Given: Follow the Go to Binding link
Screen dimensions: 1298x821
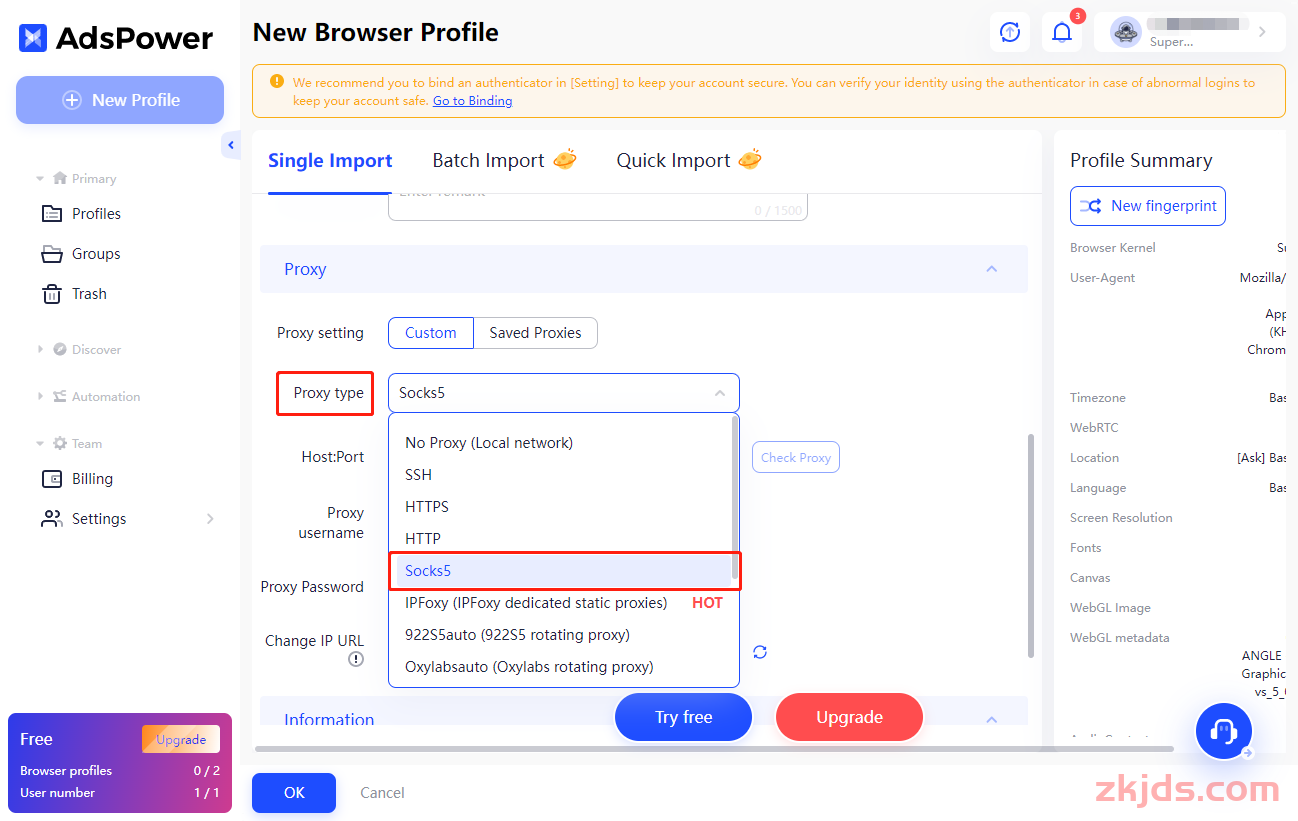Looking at the screenshot, I should (x=472, y=101).
